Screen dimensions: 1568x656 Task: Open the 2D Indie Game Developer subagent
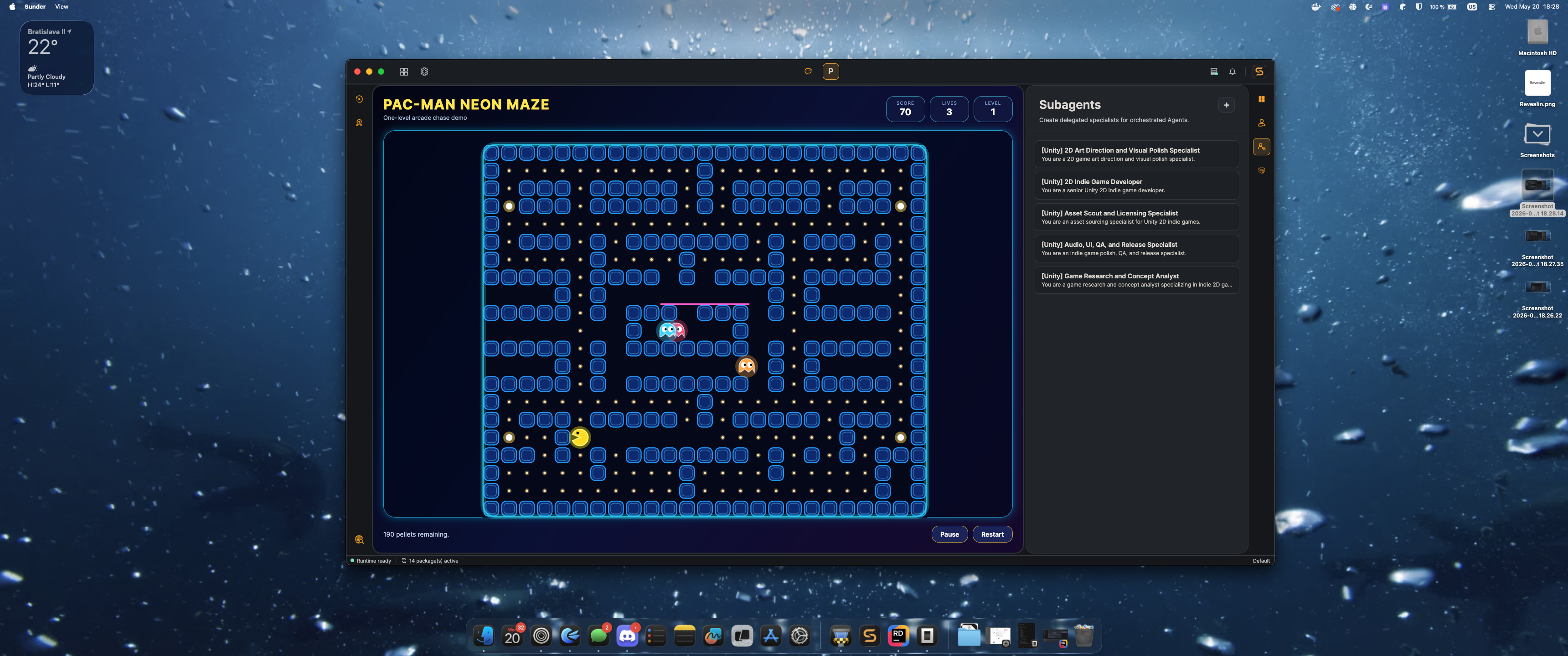[x=1136, y=185]
